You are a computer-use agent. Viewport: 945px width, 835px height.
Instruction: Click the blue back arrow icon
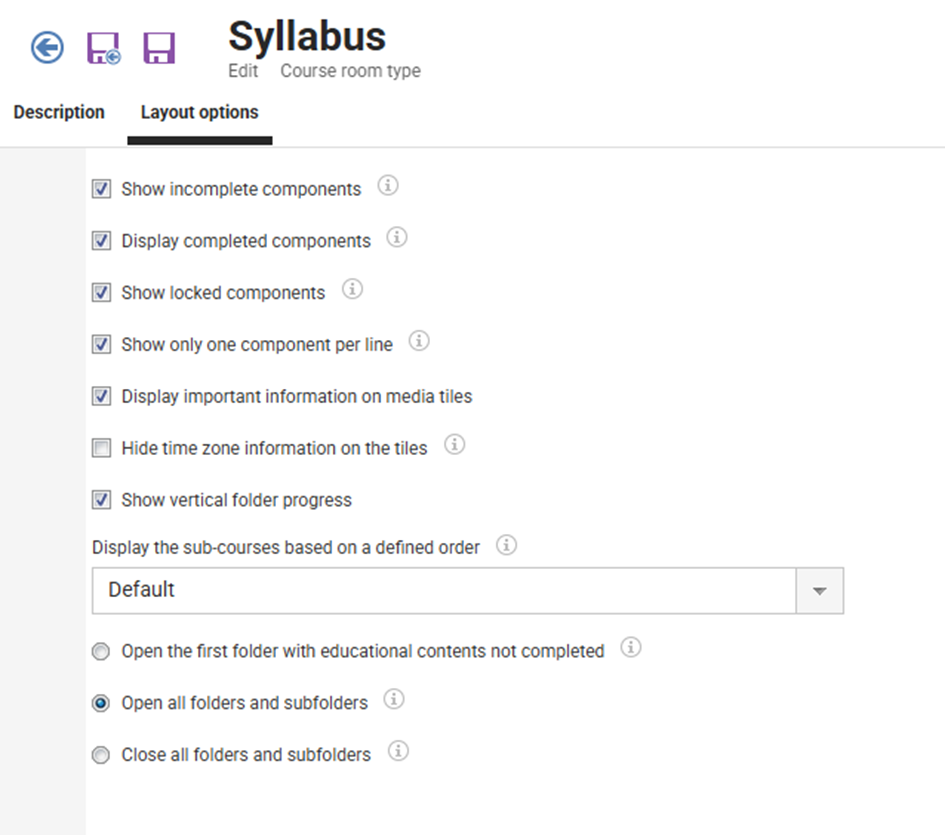point(47,47)
